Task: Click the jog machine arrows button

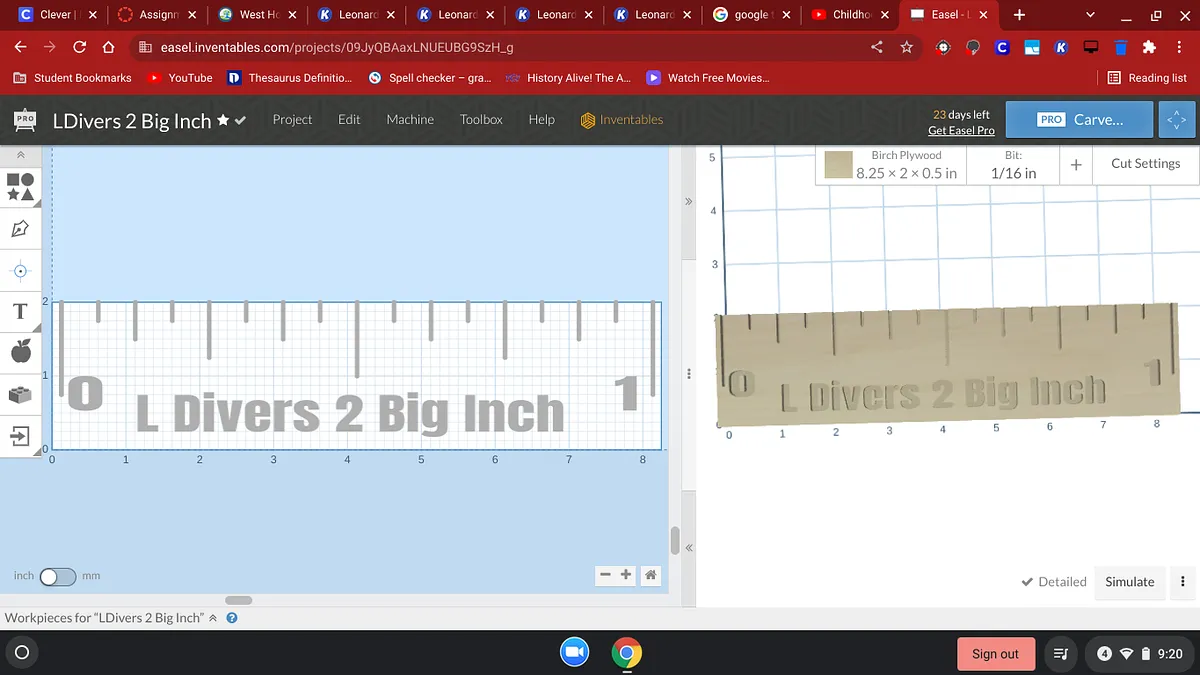Action: pyautogui.click(x=1175, y=120)
